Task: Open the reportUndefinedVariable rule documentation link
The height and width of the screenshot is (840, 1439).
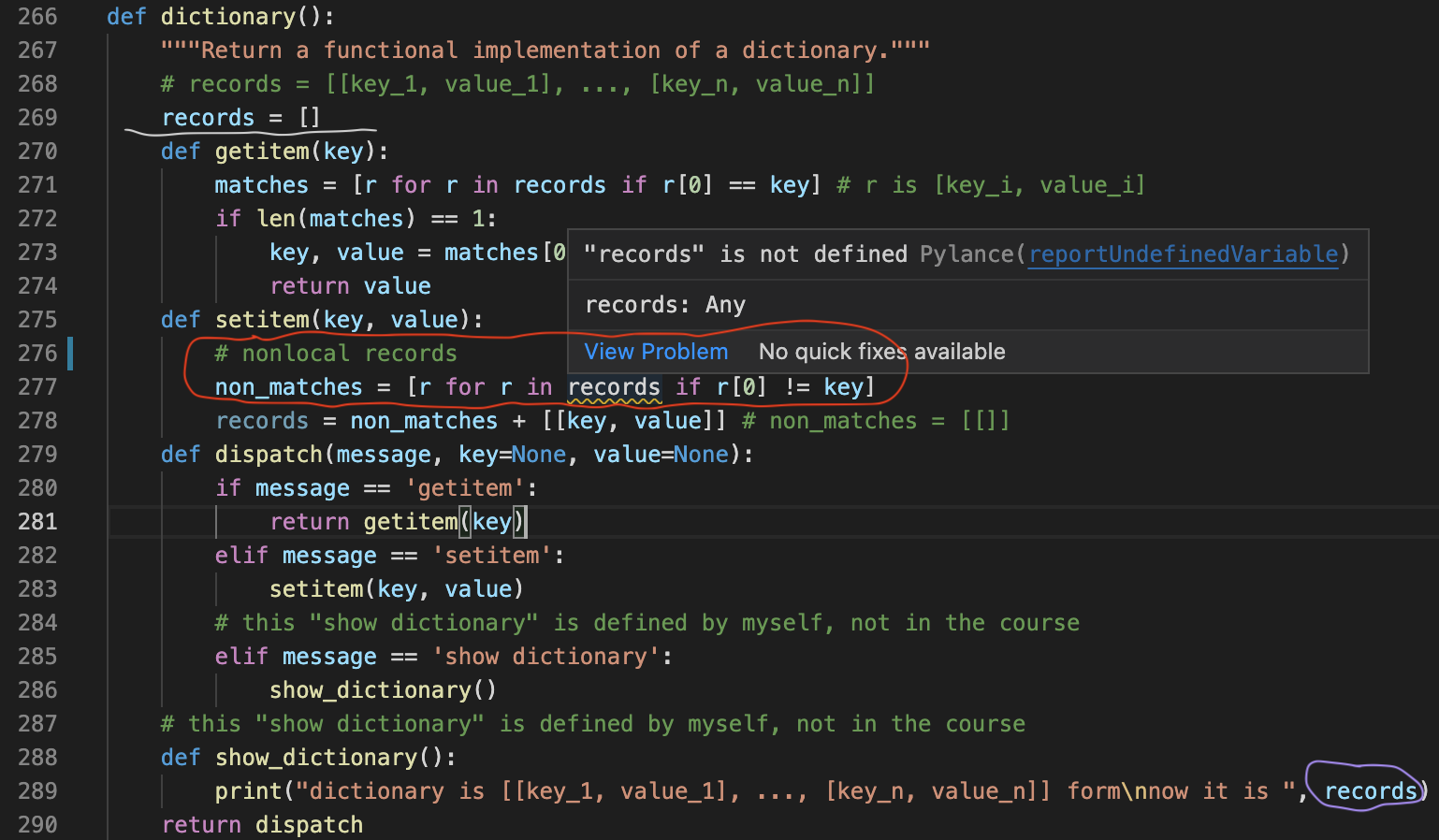Action: [1182, 253]
